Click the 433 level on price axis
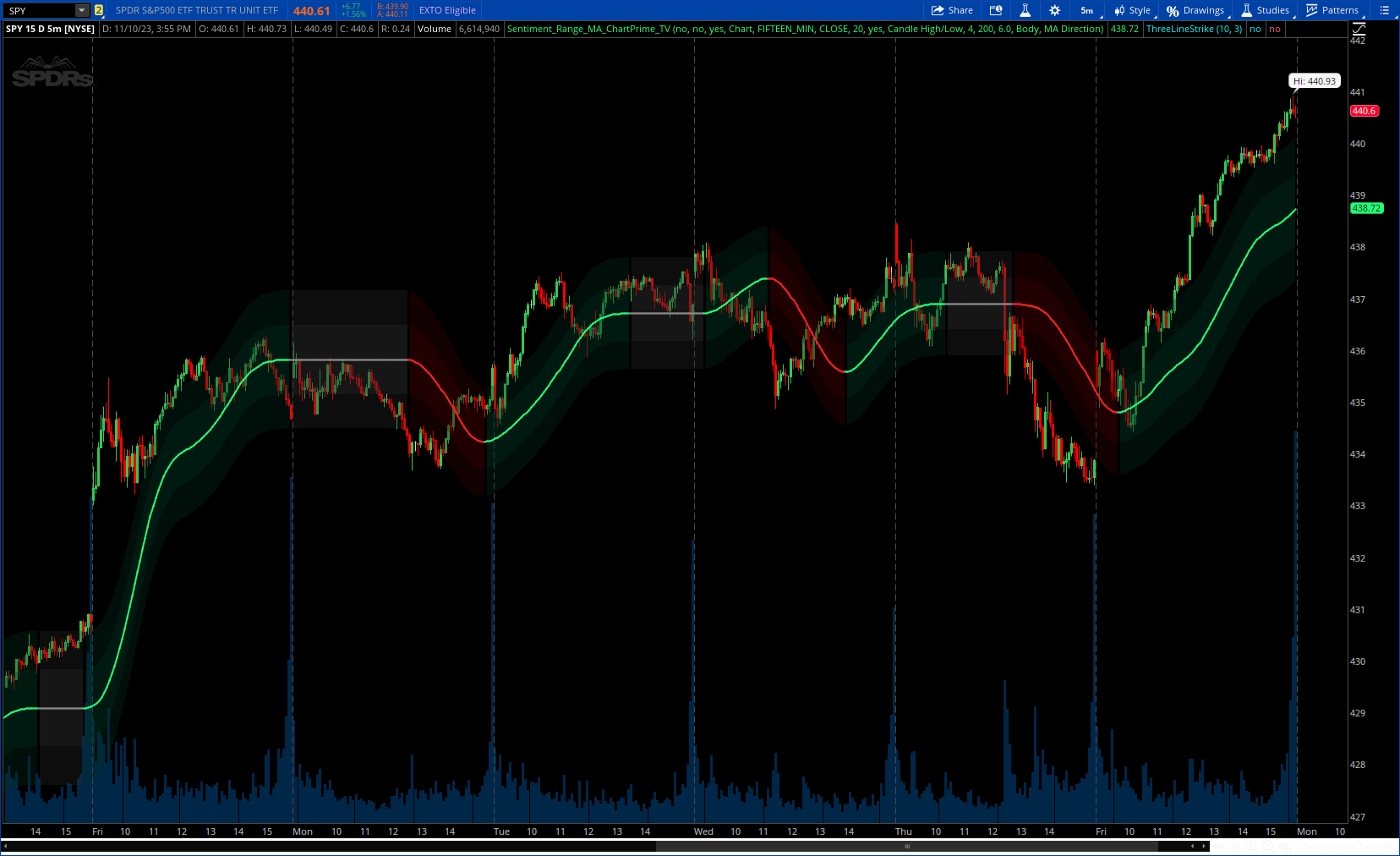Image resolution: width=1400 pixels, height=856 pixels. coord(1357,506)
